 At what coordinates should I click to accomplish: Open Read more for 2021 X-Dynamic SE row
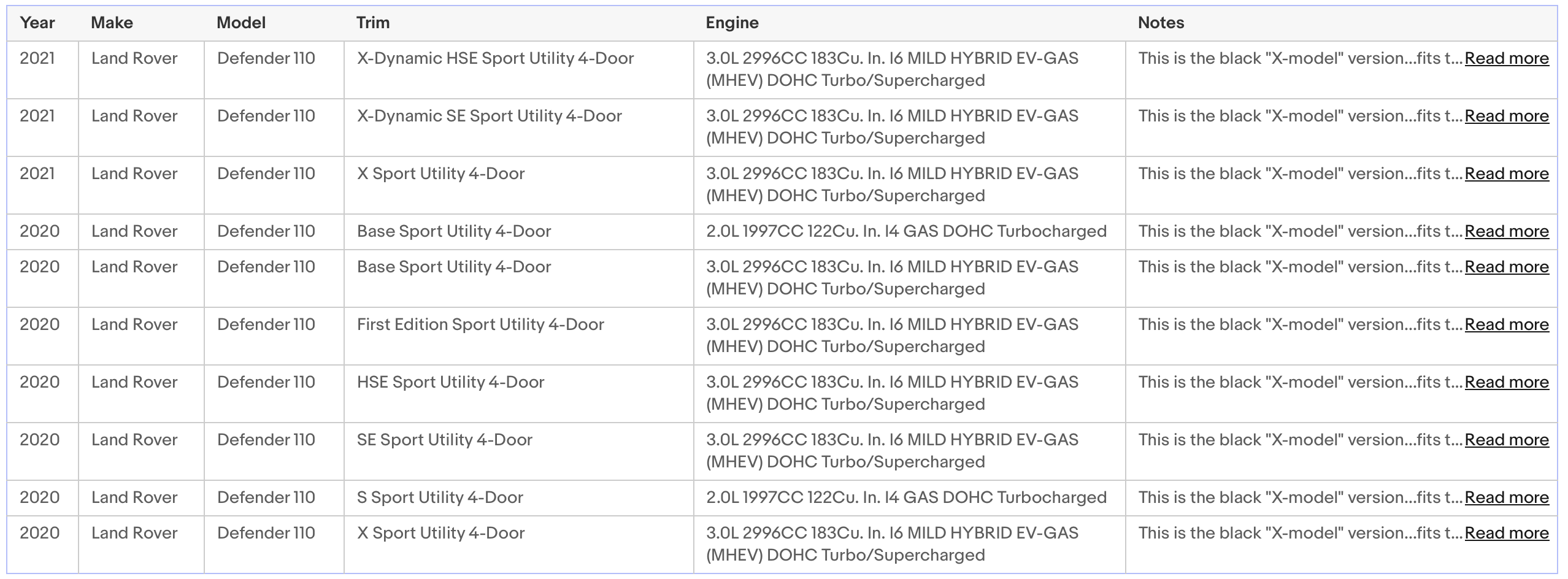pyautogui.click(x=1507, y=116)
